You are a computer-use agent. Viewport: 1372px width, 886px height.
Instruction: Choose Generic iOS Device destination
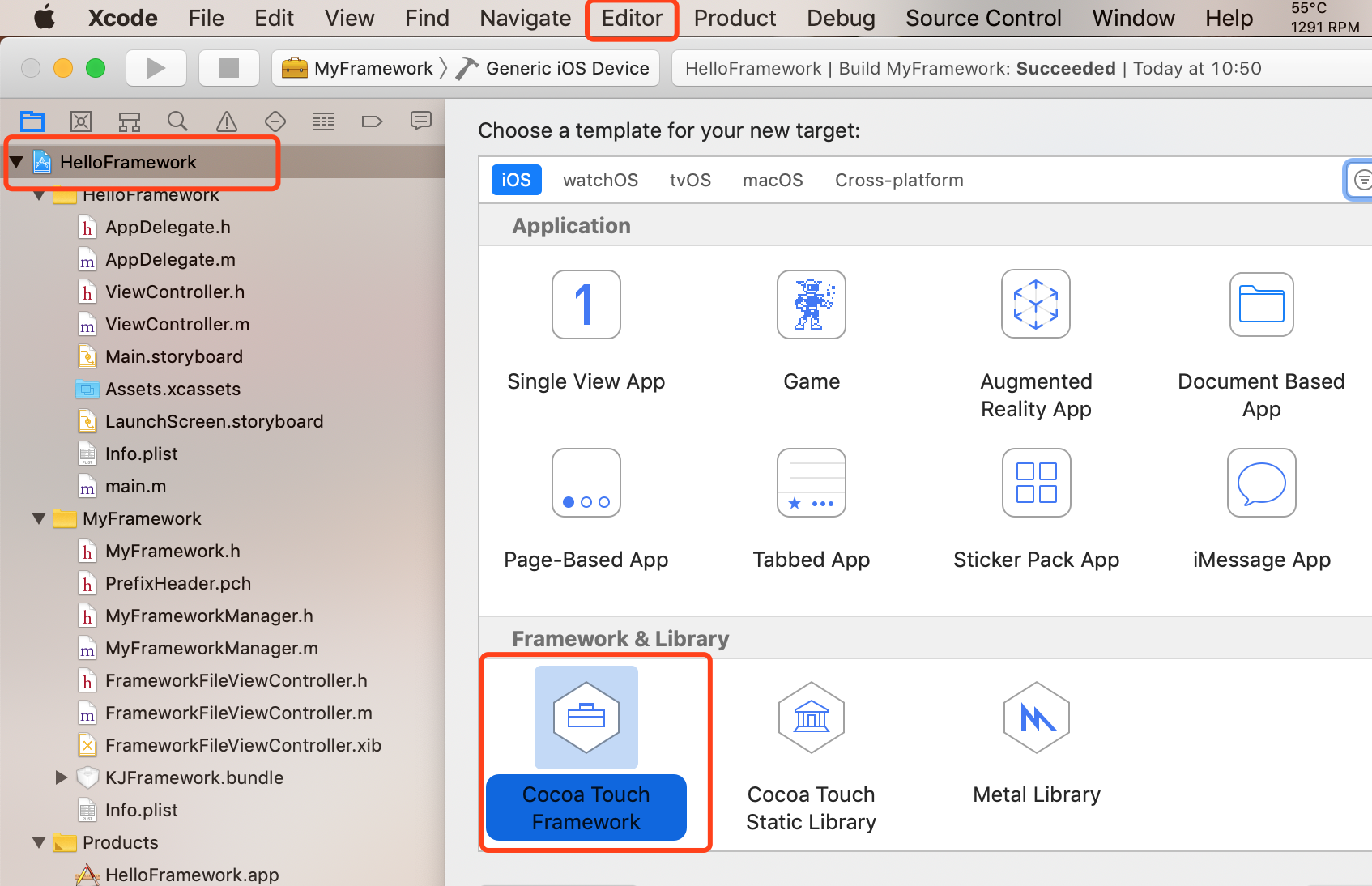click(553, 68)
